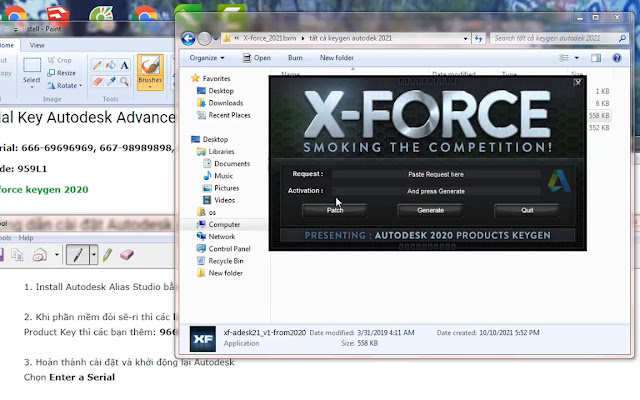Open the Pictures library
Image resolution: width=640 pixels, height=400 pixels.
221,188
